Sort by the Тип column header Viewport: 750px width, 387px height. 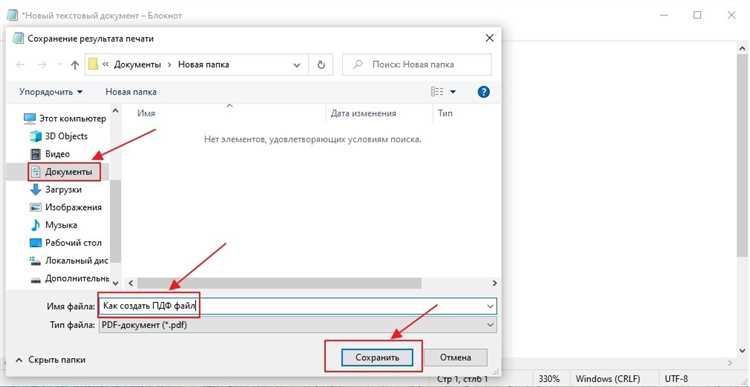tap(445, 114)
